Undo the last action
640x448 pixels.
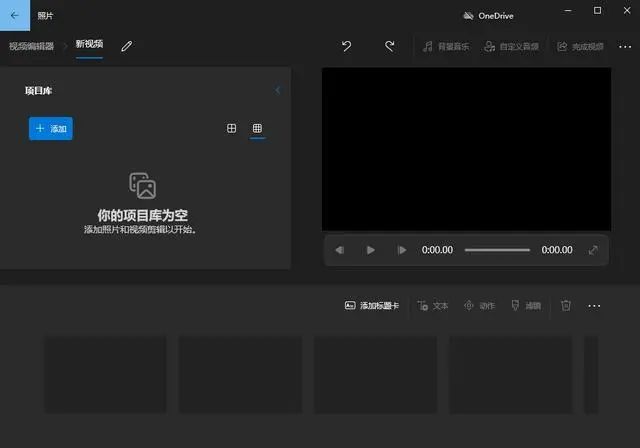click(347, 46)
